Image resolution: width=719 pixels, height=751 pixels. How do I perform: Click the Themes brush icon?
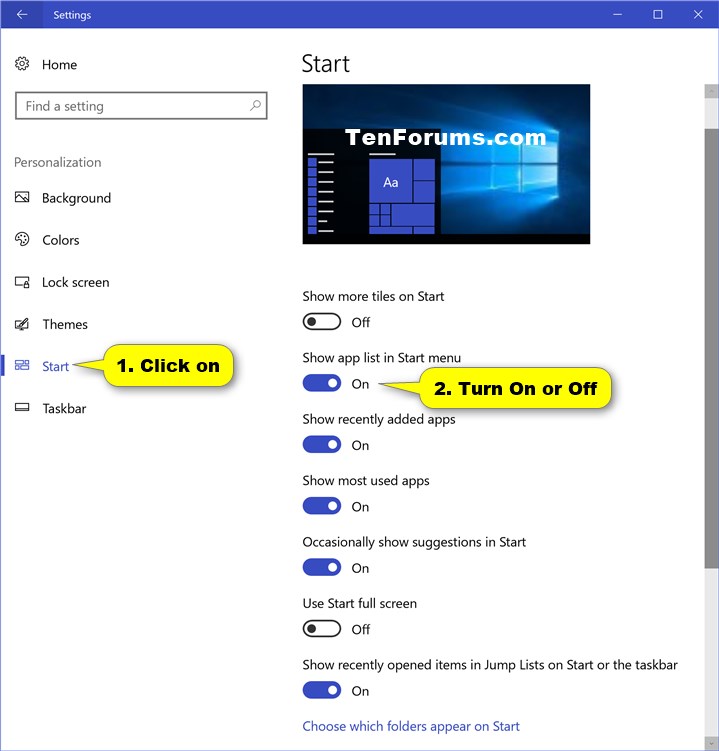pos(22,324)
